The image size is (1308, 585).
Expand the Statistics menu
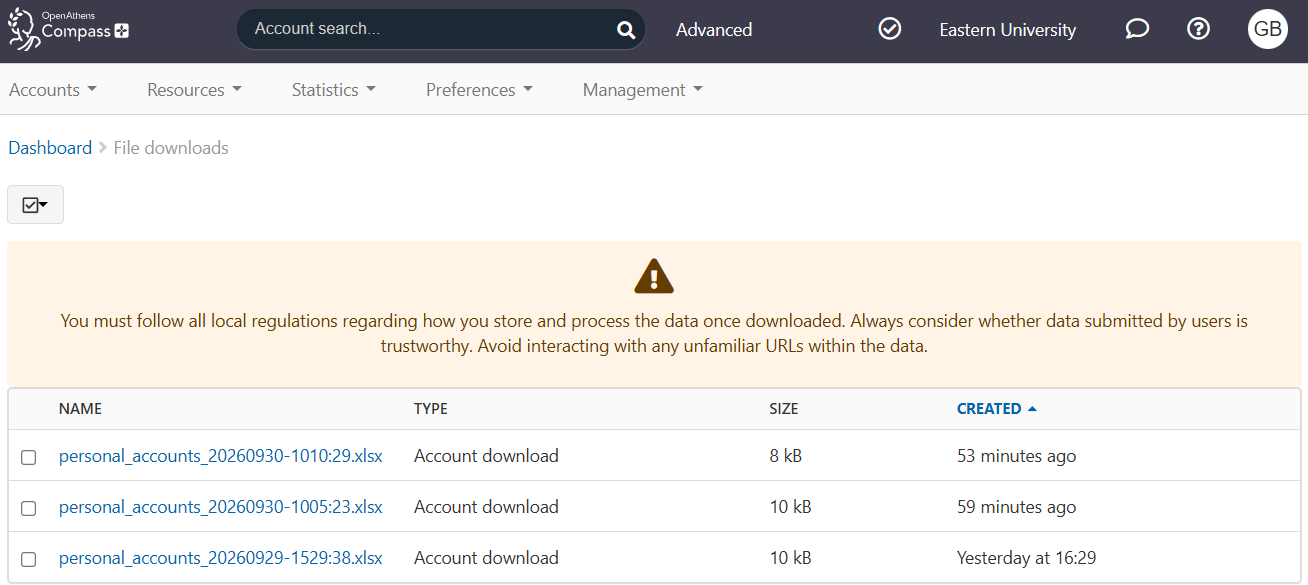click(x=333, y=90)
